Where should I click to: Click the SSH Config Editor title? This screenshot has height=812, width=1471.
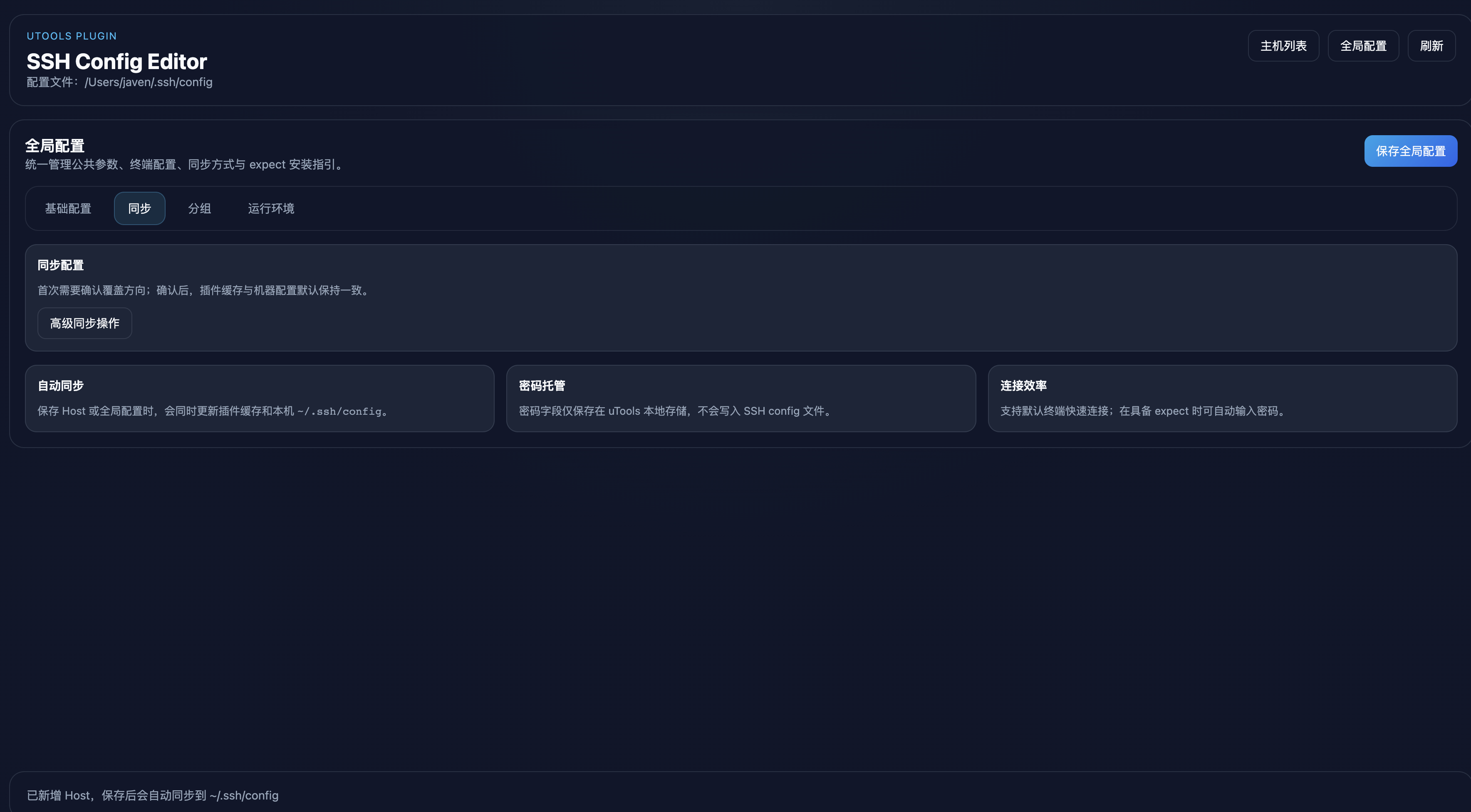coord(116,62)
